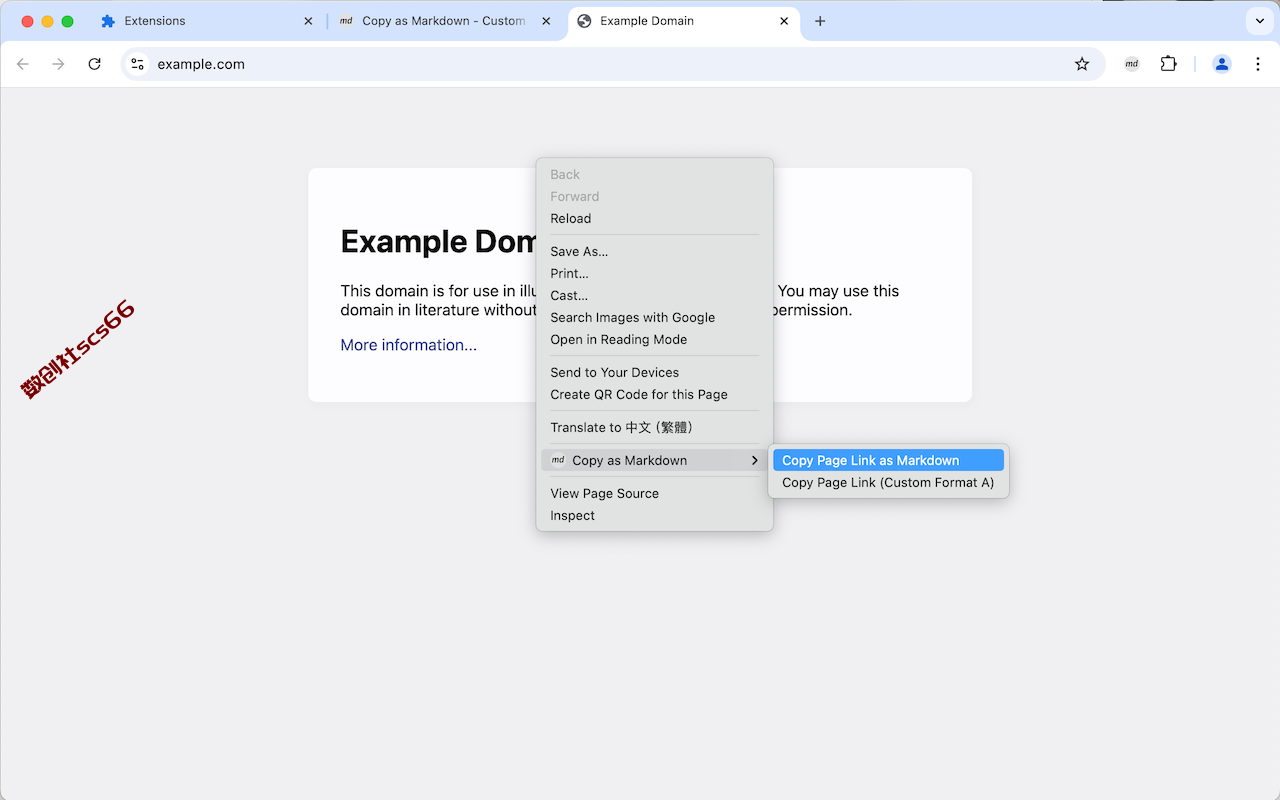The height and width of the screenshot is (800, 1280).
Task: Choose Open in Reading Mode
Action: click(655, 340)
